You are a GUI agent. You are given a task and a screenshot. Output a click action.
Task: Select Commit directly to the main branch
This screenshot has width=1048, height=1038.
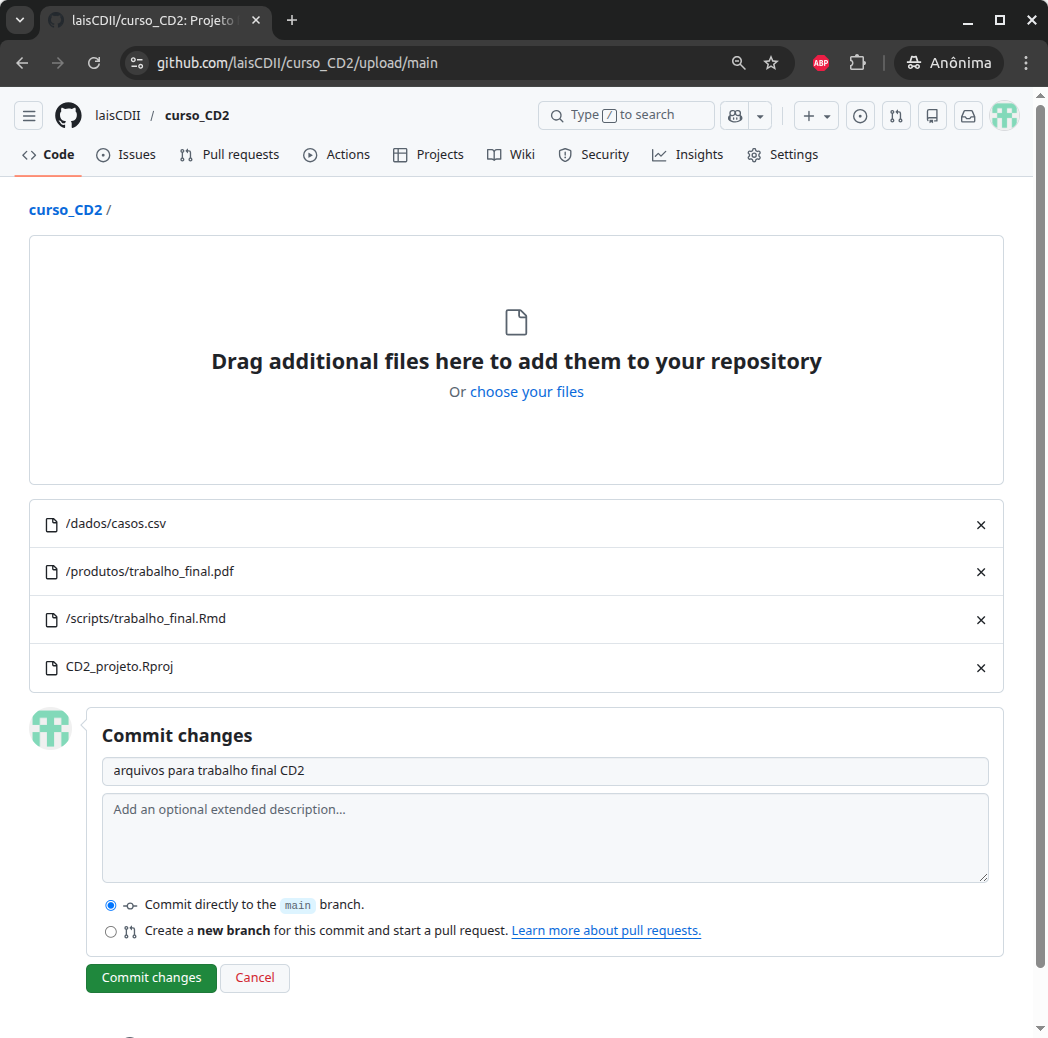(x=111, y=905)
